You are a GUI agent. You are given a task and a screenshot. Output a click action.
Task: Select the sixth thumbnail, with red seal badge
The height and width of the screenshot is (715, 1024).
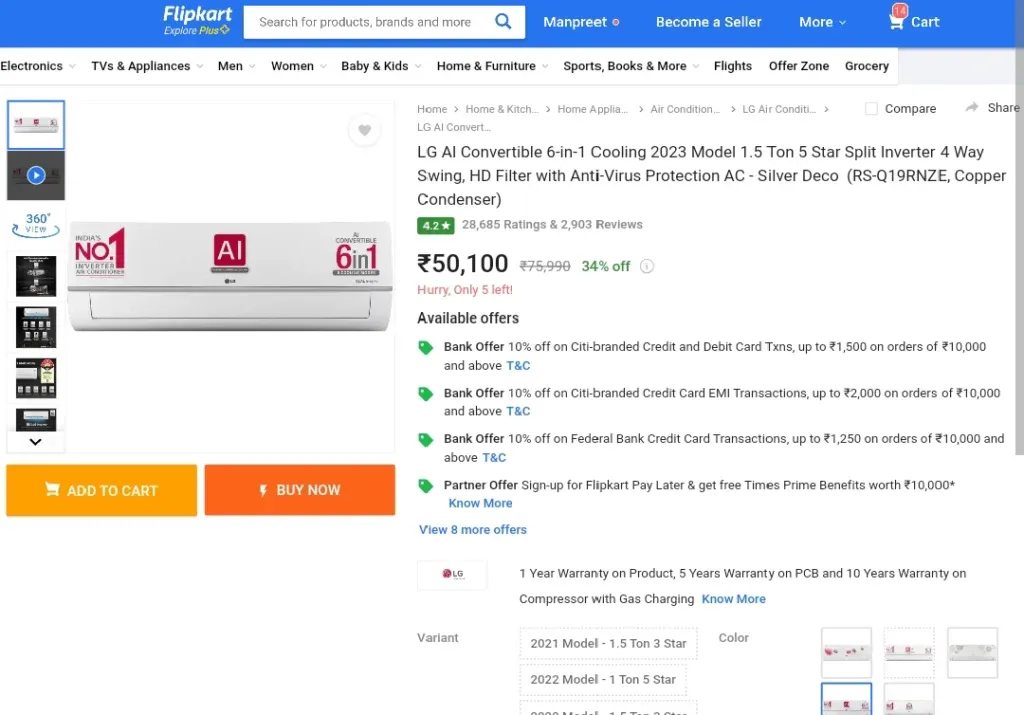pyautogui.click(x=36, y=378)
